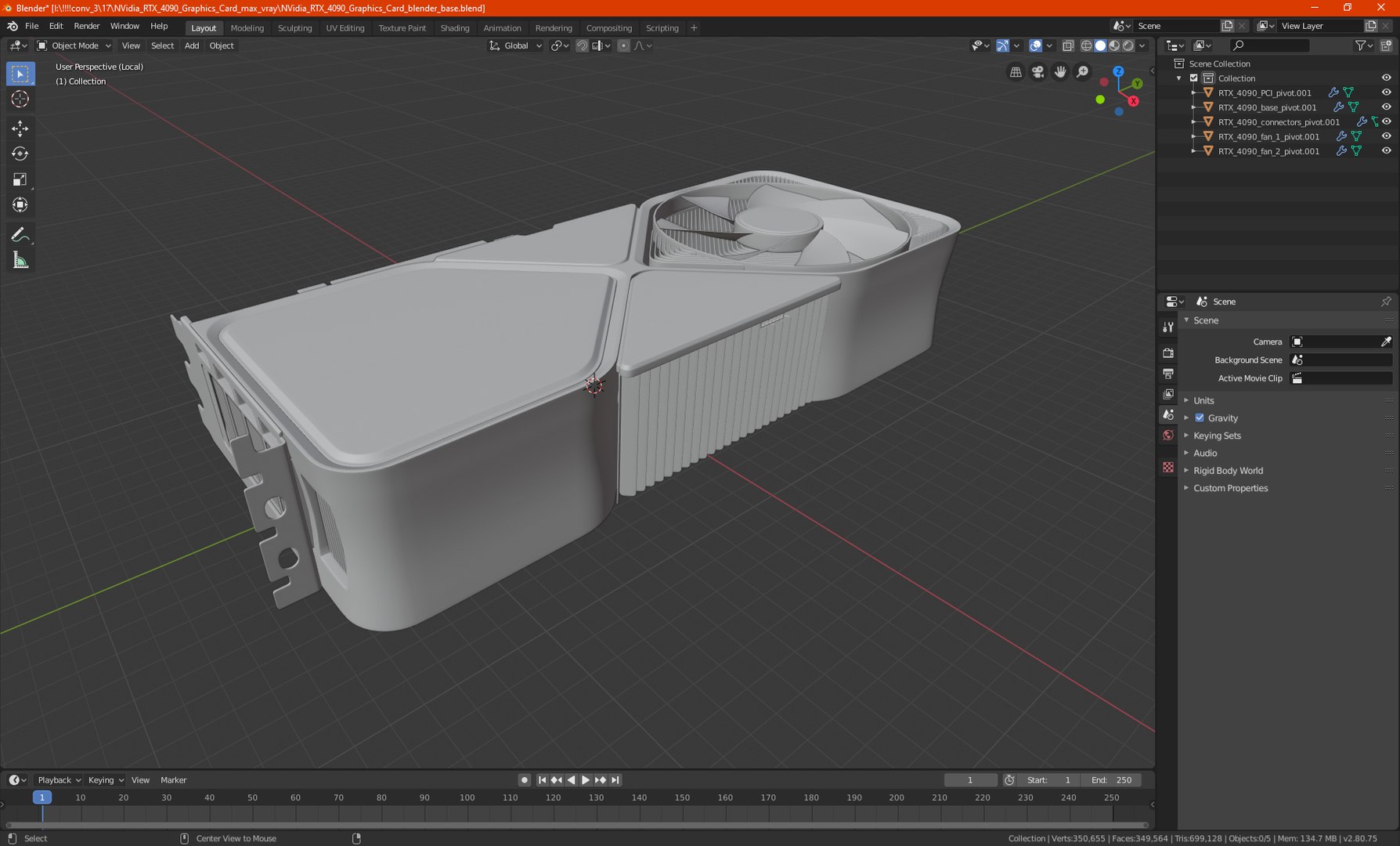Open the Object Mode dropdown
1400x846 pixels.
pyautogui.click(x=74, y=46)
